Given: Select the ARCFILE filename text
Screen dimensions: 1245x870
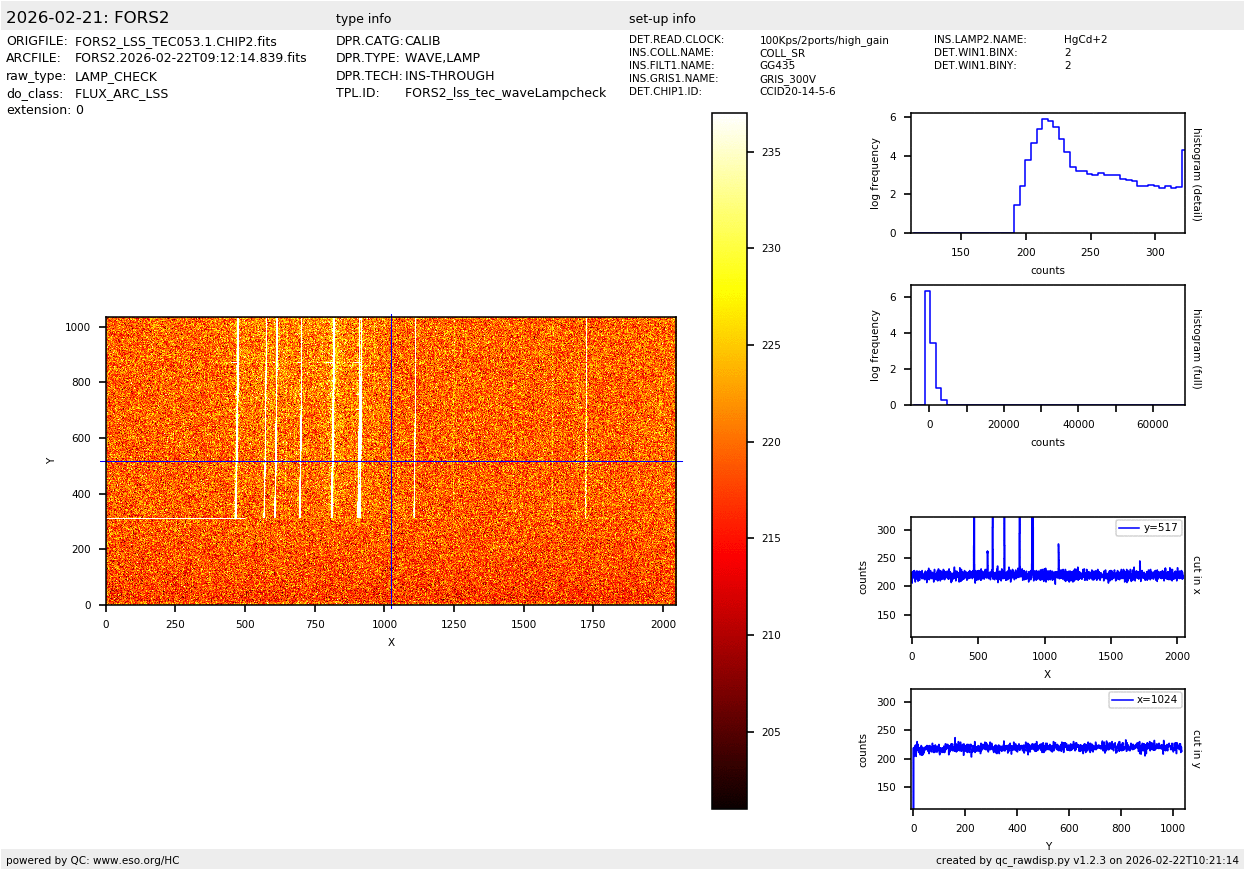Looking at the screenshot, I should pos(190,59).
